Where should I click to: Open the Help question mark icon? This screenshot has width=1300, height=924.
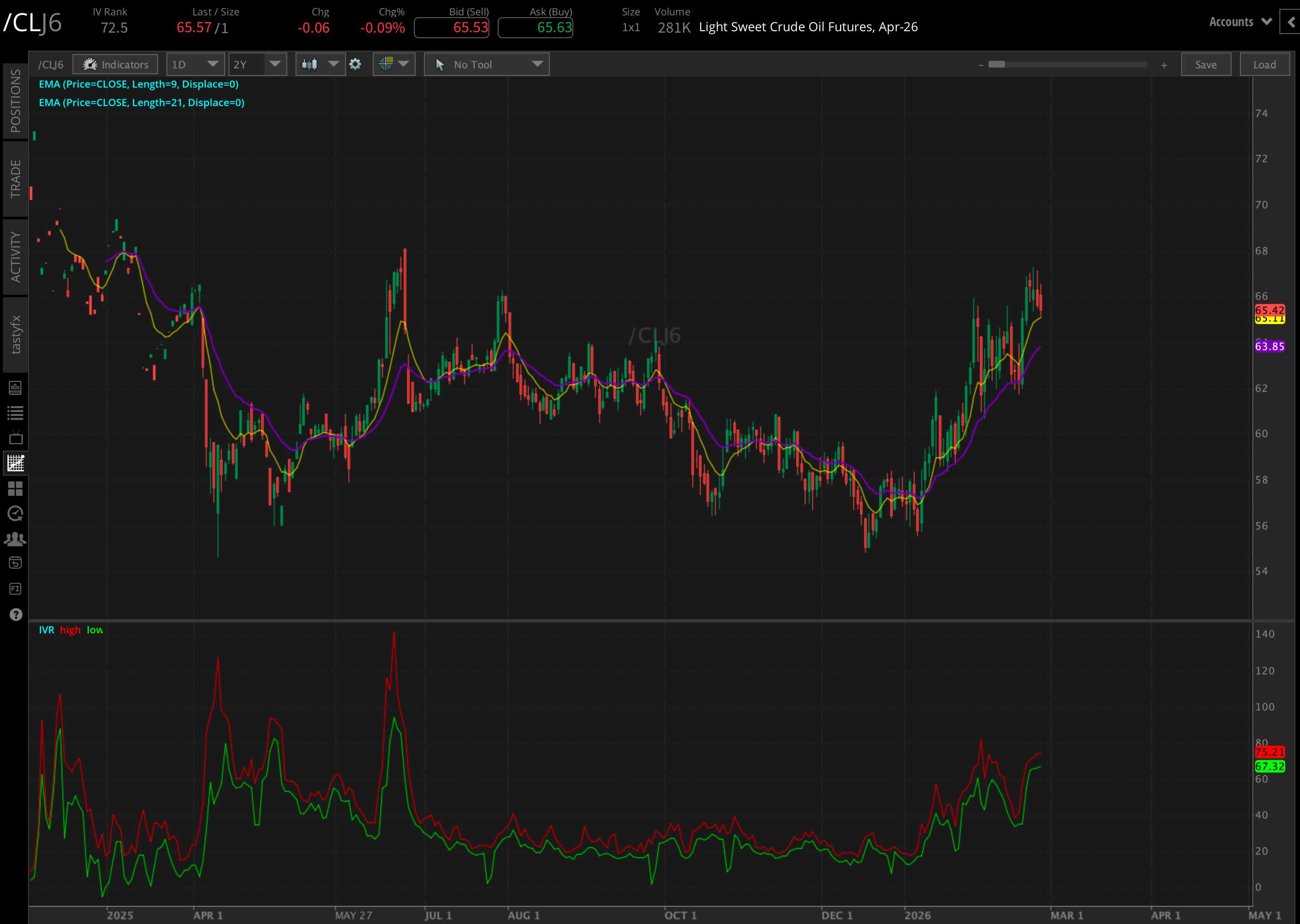click(15, 614)
